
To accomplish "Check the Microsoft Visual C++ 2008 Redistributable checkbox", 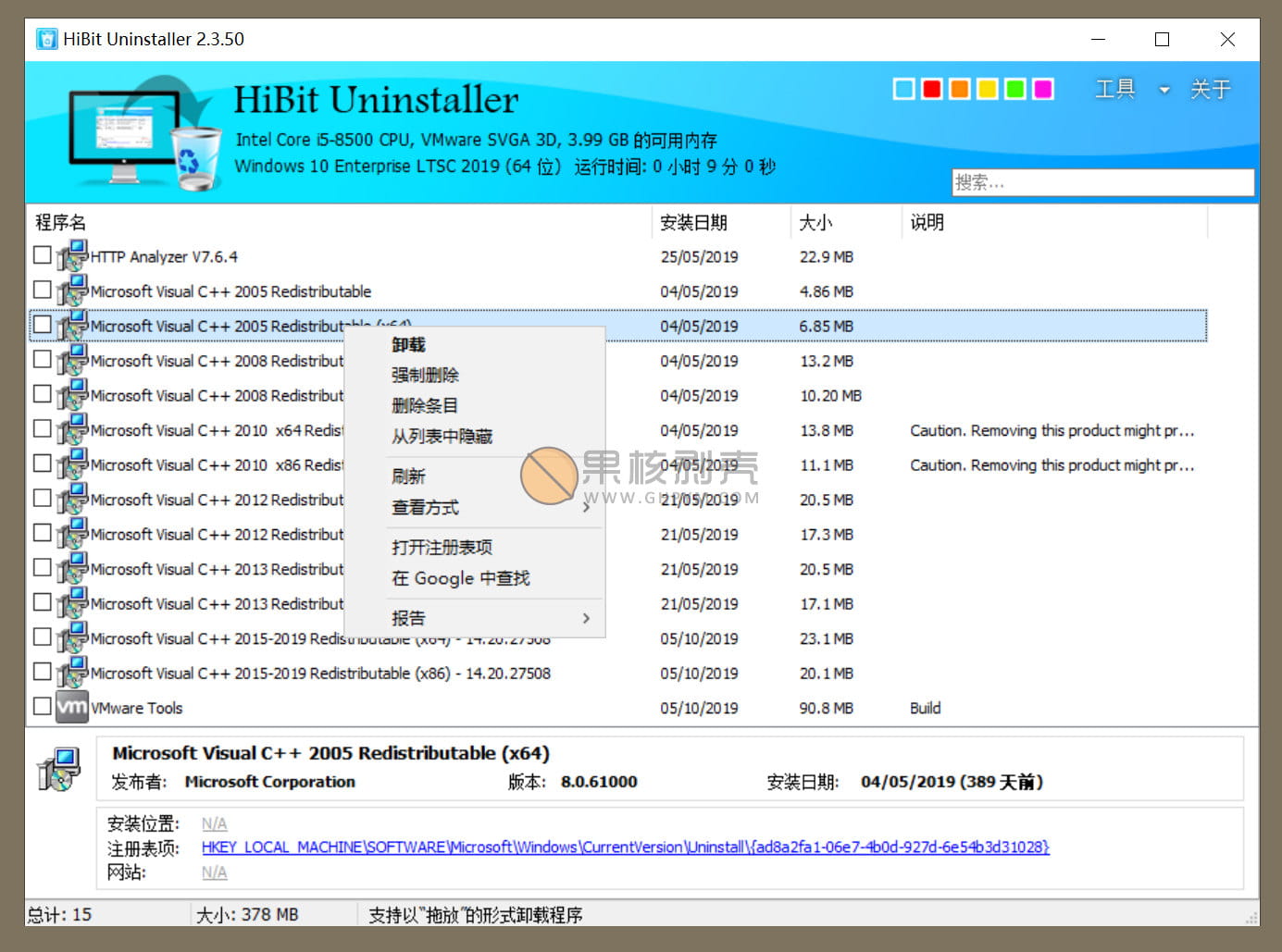I will pyautogui.click(x=41, y=359).
